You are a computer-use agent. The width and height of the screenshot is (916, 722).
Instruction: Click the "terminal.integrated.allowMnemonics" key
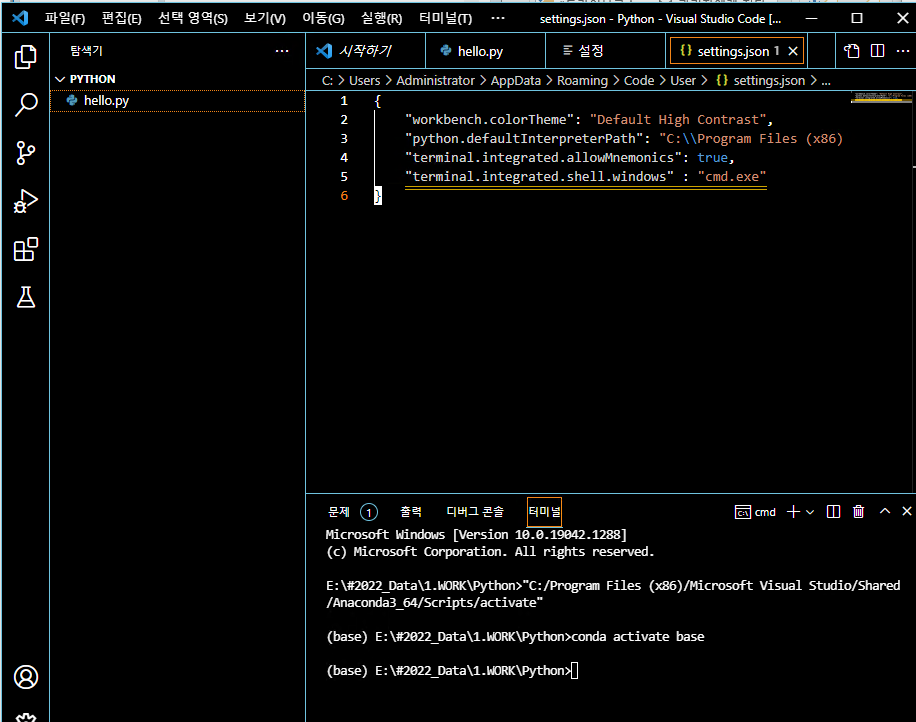pyautogui.click(x=543, y=158)
